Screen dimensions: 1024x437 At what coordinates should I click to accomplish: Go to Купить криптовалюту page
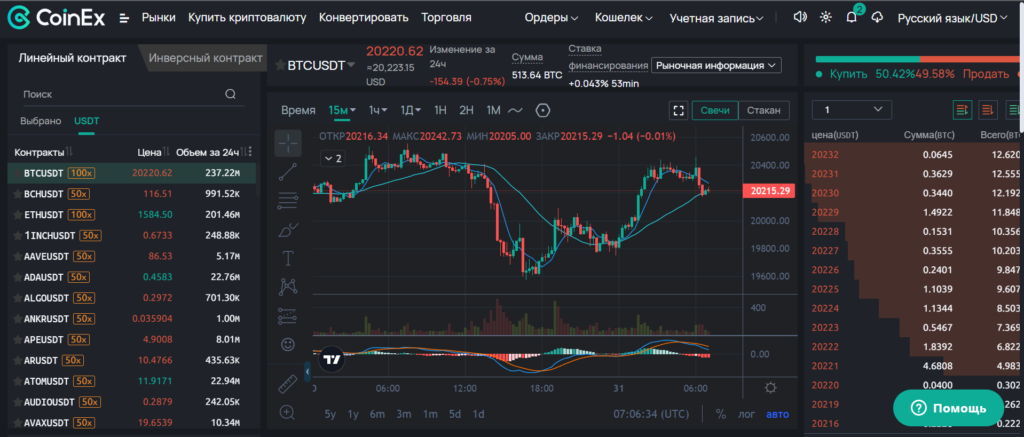(x=247, y=18)
